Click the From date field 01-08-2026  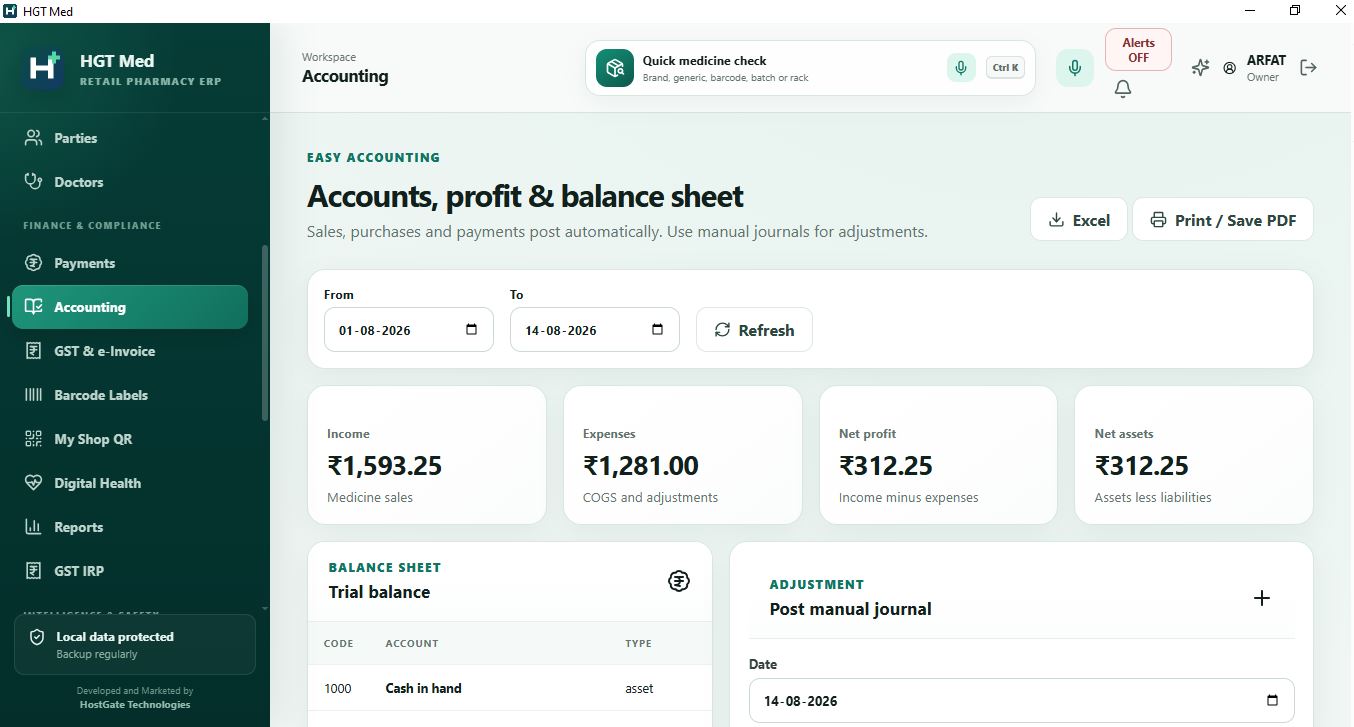point(409,330)
